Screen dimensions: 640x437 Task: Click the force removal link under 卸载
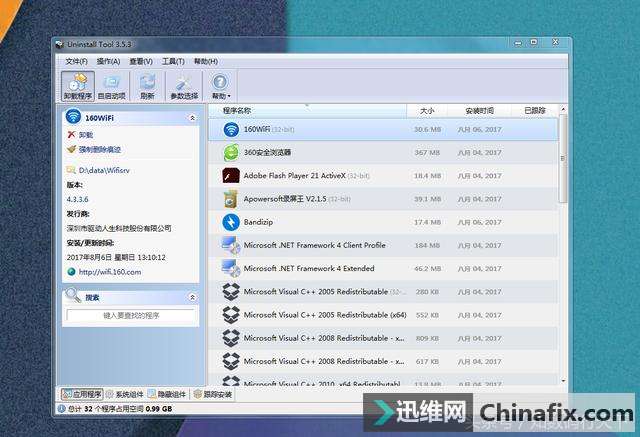point(100,149)
